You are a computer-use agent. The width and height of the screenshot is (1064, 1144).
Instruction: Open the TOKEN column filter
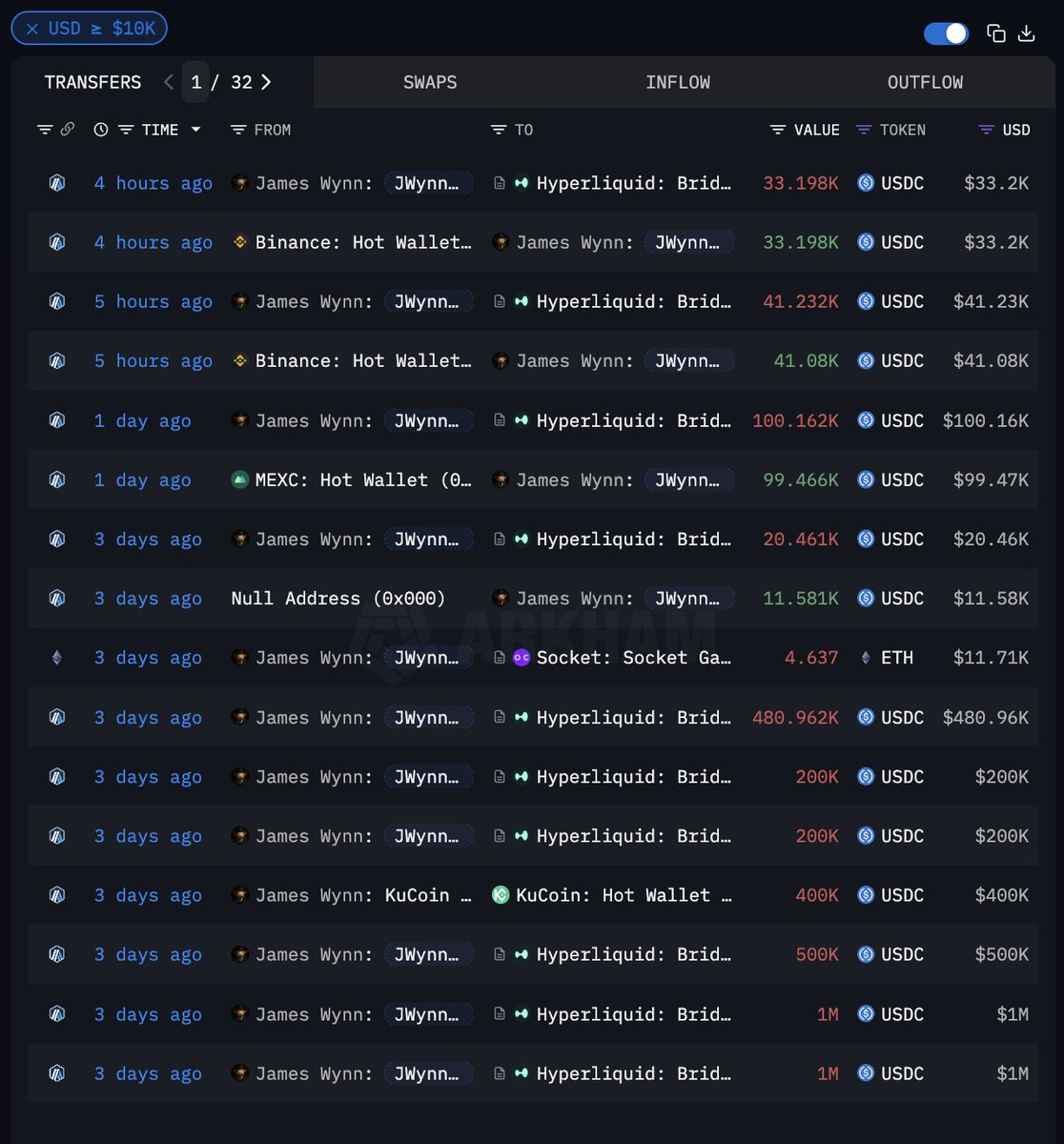864,130
